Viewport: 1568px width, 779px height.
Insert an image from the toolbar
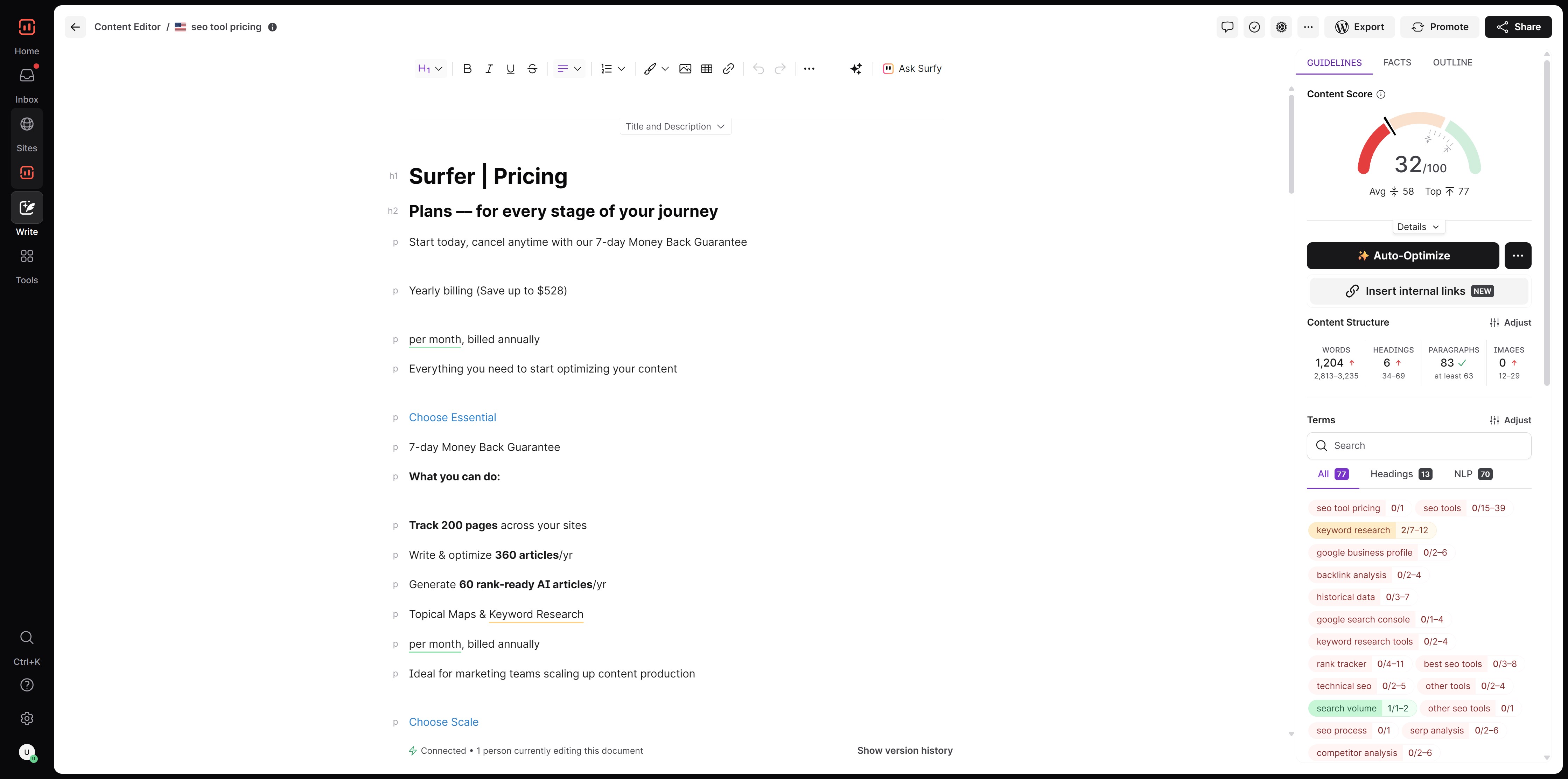(x=685, y=69)
